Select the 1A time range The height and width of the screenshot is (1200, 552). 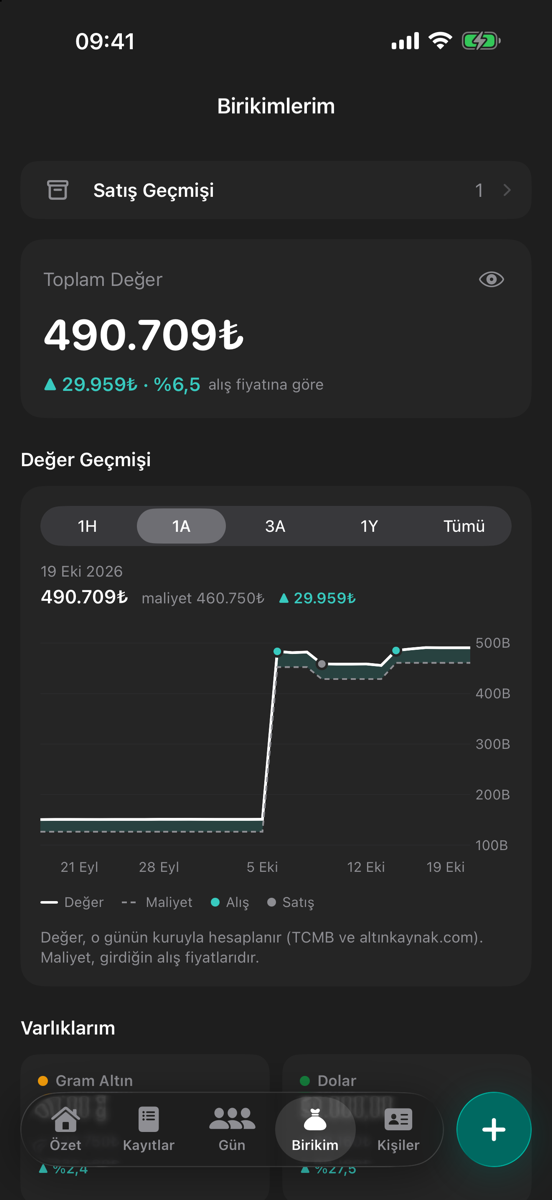click(x=181, y=526)
